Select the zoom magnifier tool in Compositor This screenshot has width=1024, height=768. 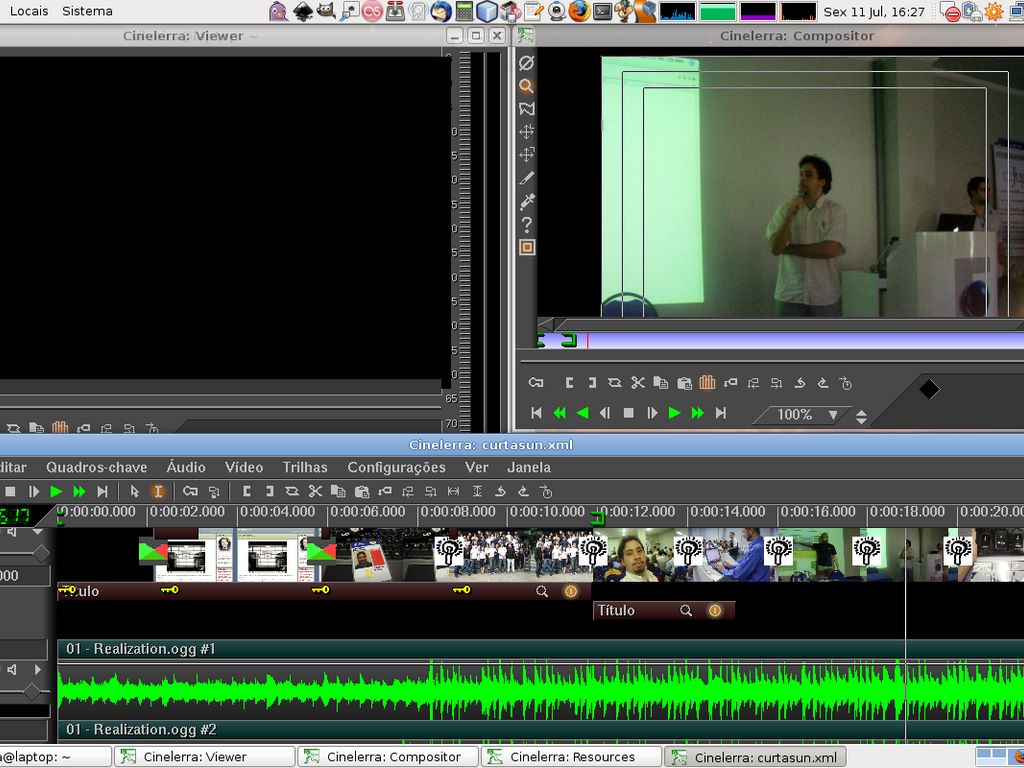coord(526,86)
